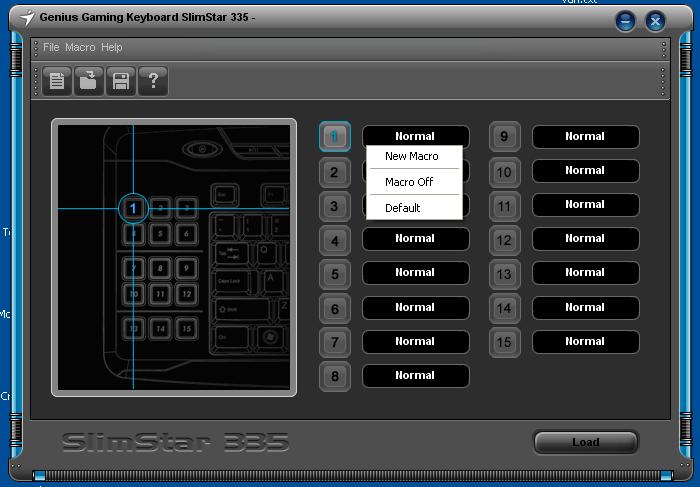
Task: Choose New Macro from the popup menu
Action: 412,157
